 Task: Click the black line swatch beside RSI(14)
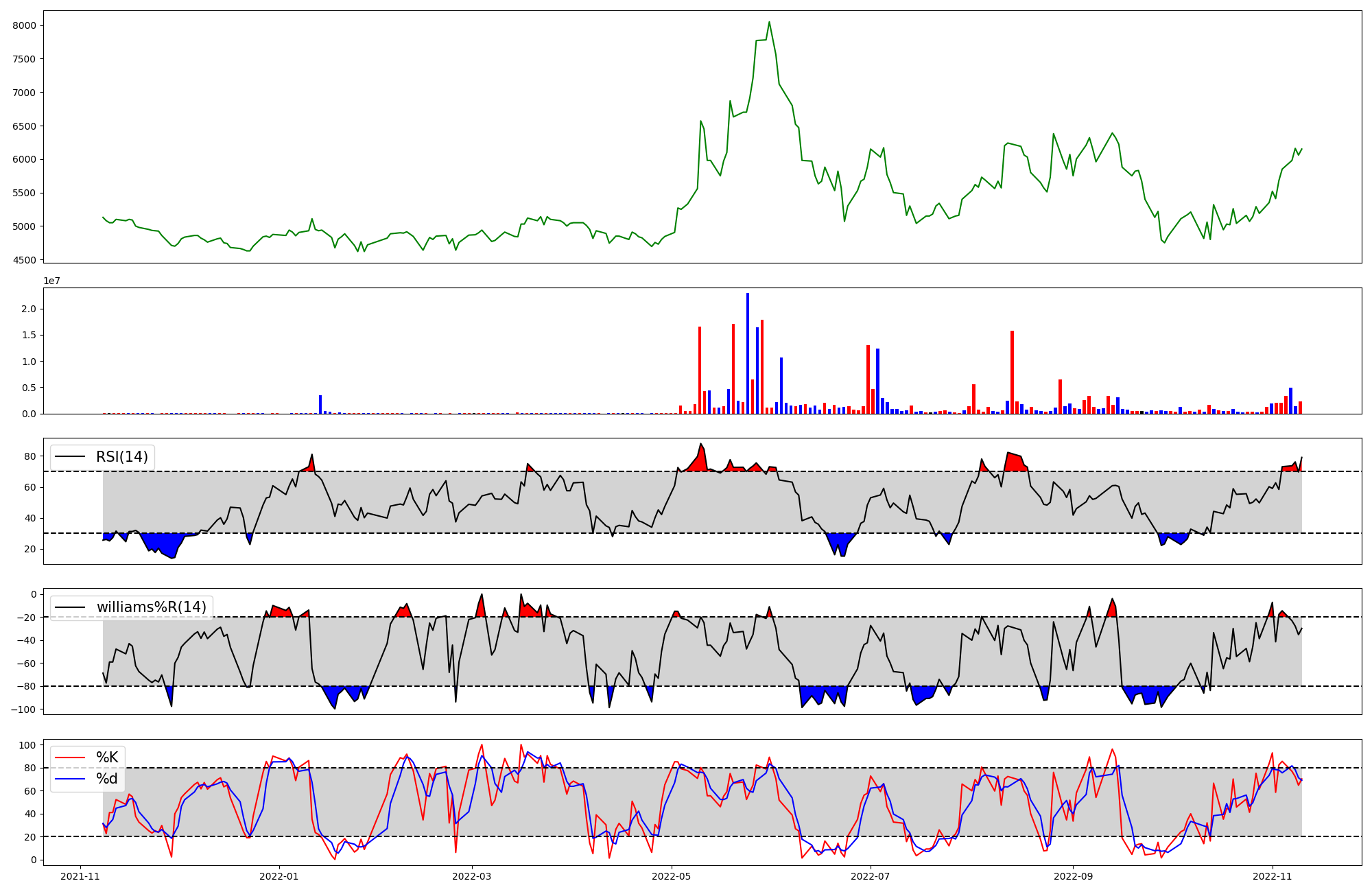[x=71, y=457]
